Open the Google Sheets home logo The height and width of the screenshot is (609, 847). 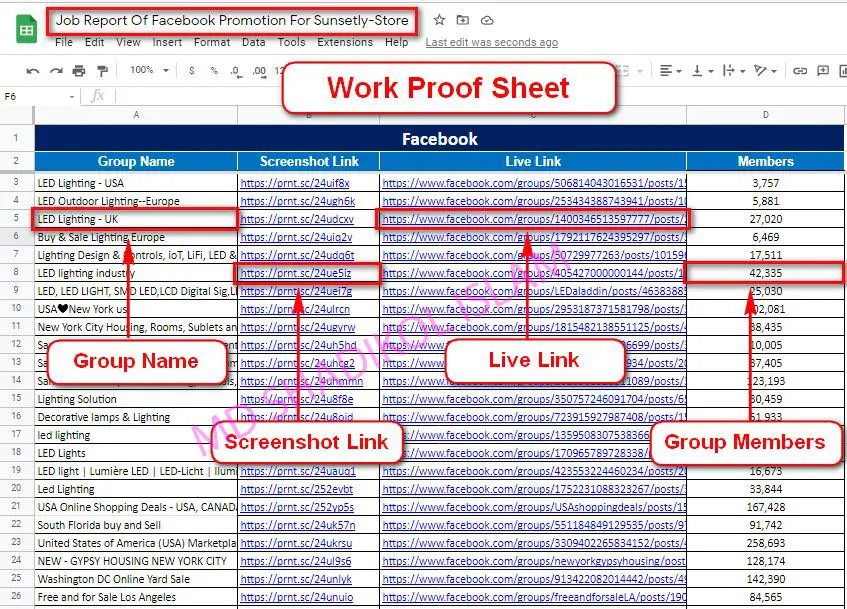(x=26, y=29)
